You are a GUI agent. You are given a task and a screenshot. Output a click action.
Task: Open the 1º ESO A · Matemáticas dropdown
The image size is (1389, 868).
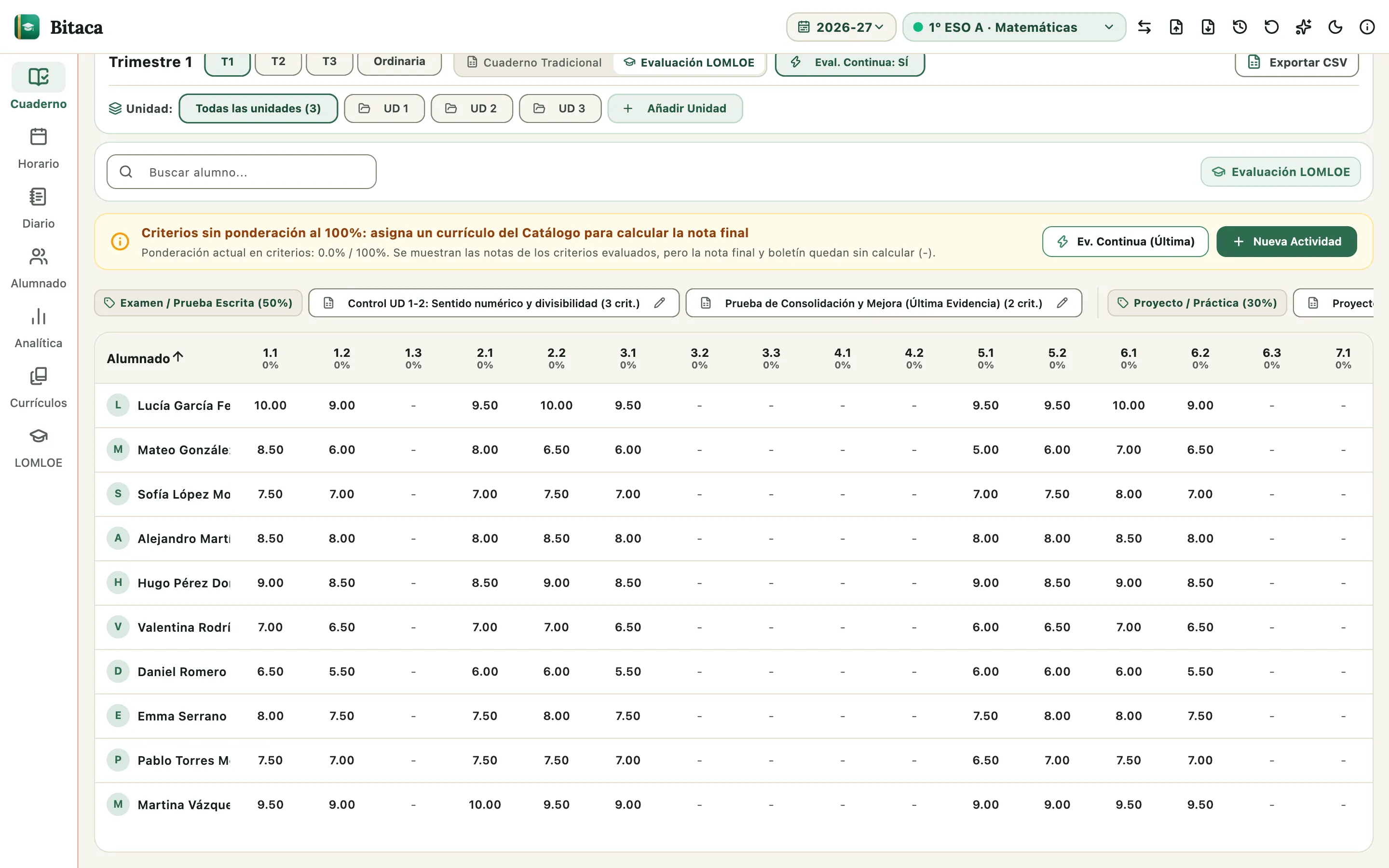pos(1014,27)
